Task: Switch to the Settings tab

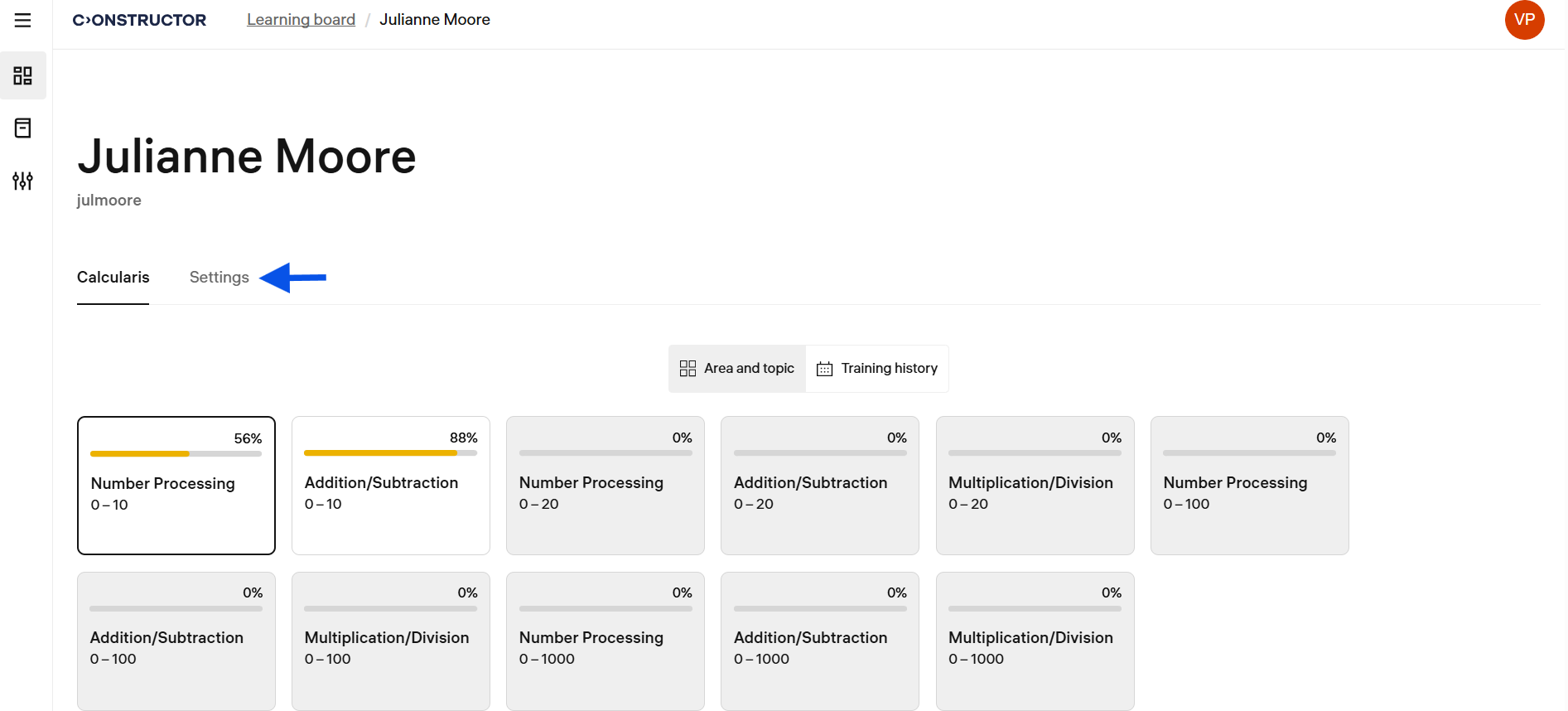Action: tap(220, 278)
